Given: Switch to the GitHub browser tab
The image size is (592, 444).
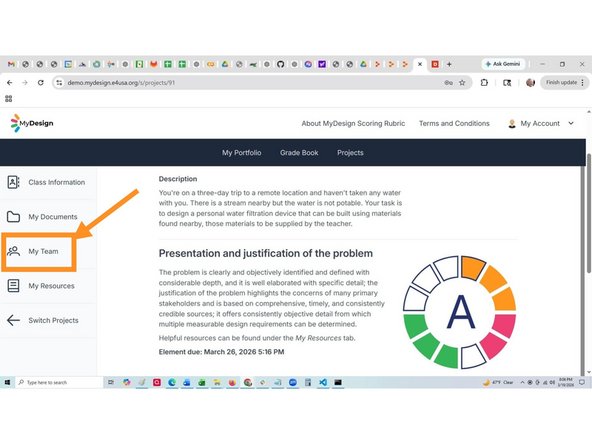Looking at the screenshot, I should pos(280,64).
